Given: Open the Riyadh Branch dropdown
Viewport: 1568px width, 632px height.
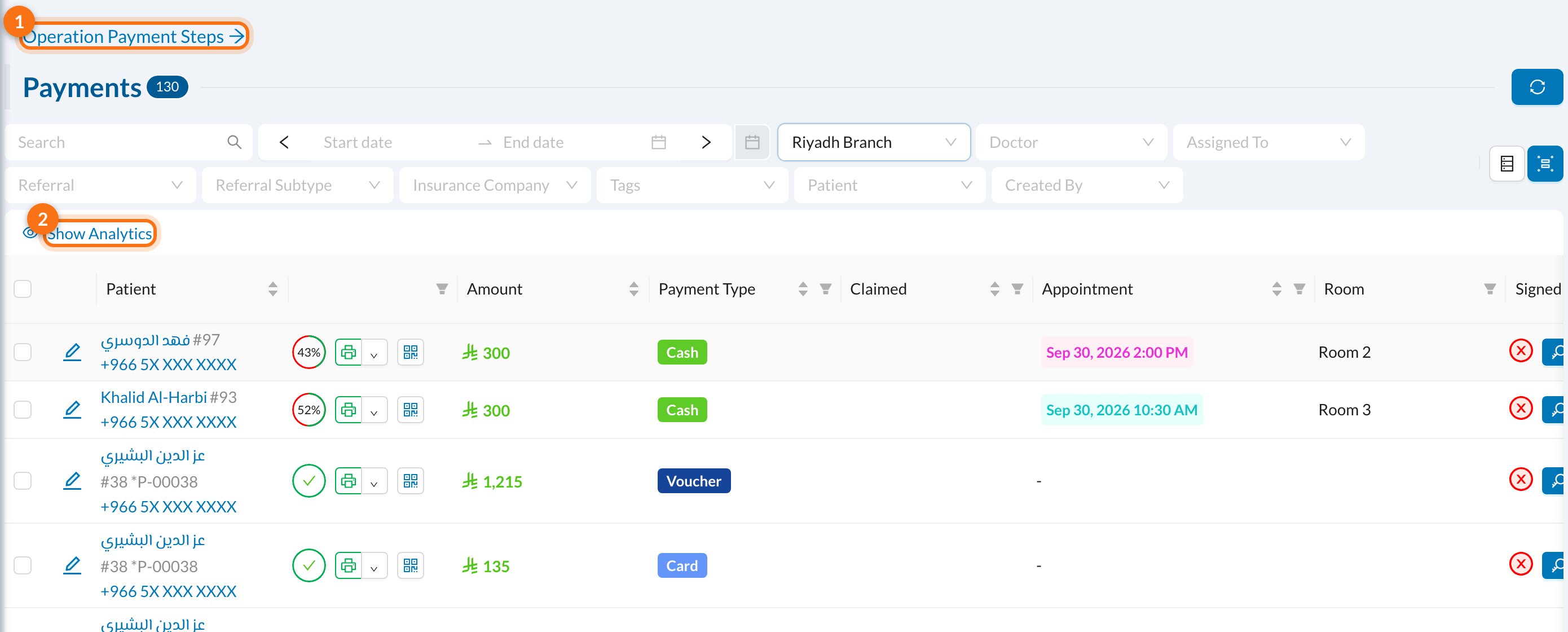Looking at the screenshot, I should coord(874,142).
